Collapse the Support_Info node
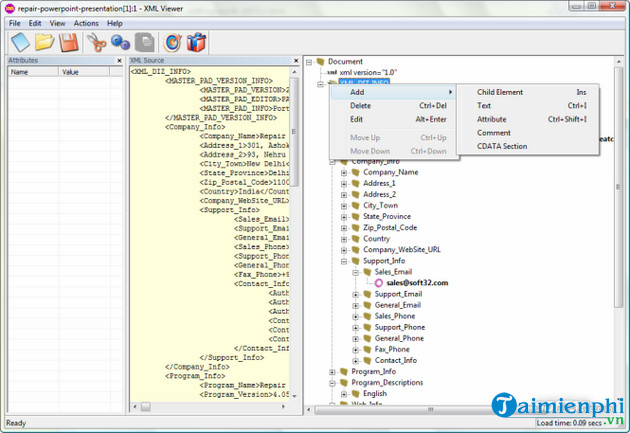The image size is (630, 433). pos(344,262)
